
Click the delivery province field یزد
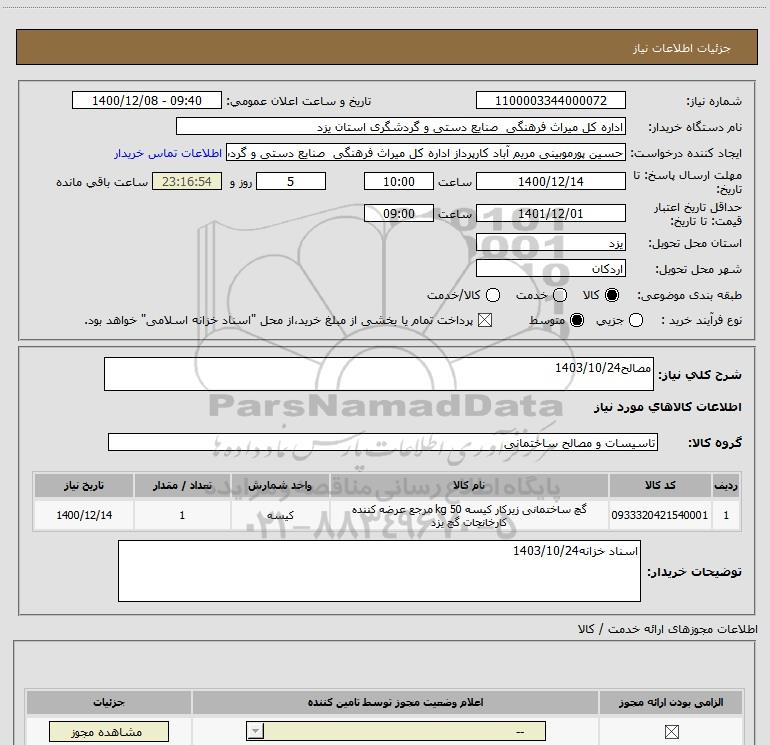point(550,243)
